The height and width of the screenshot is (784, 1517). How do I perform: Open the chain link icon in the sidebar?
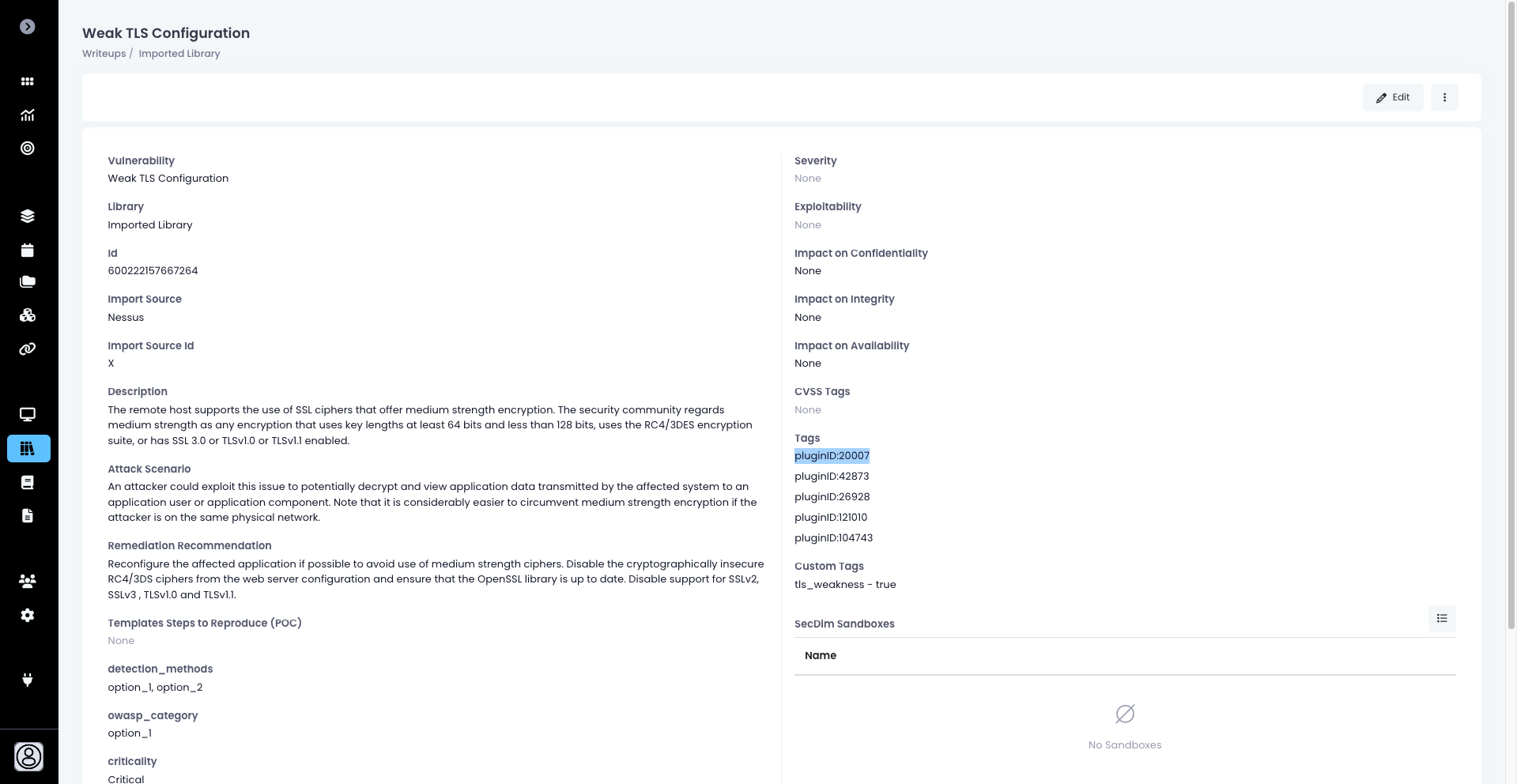[28, 349]
